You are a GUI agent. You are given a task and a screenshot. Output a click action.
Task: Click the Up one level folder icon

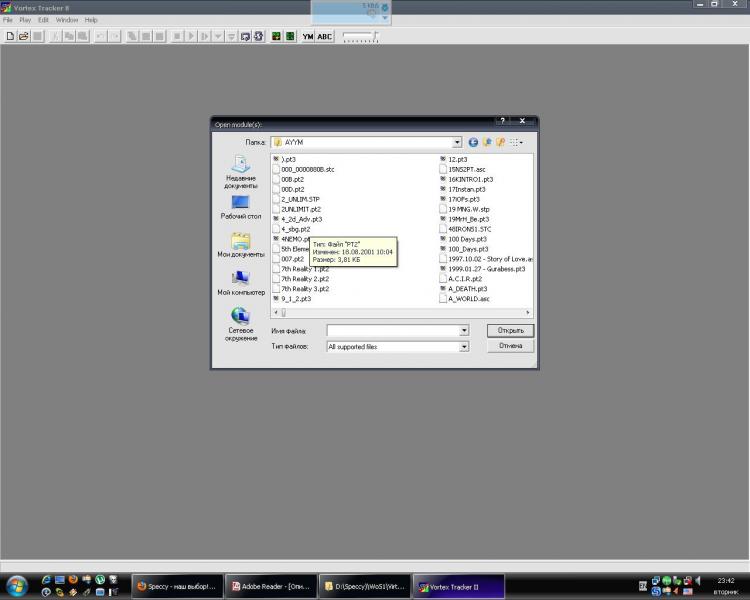487,143
